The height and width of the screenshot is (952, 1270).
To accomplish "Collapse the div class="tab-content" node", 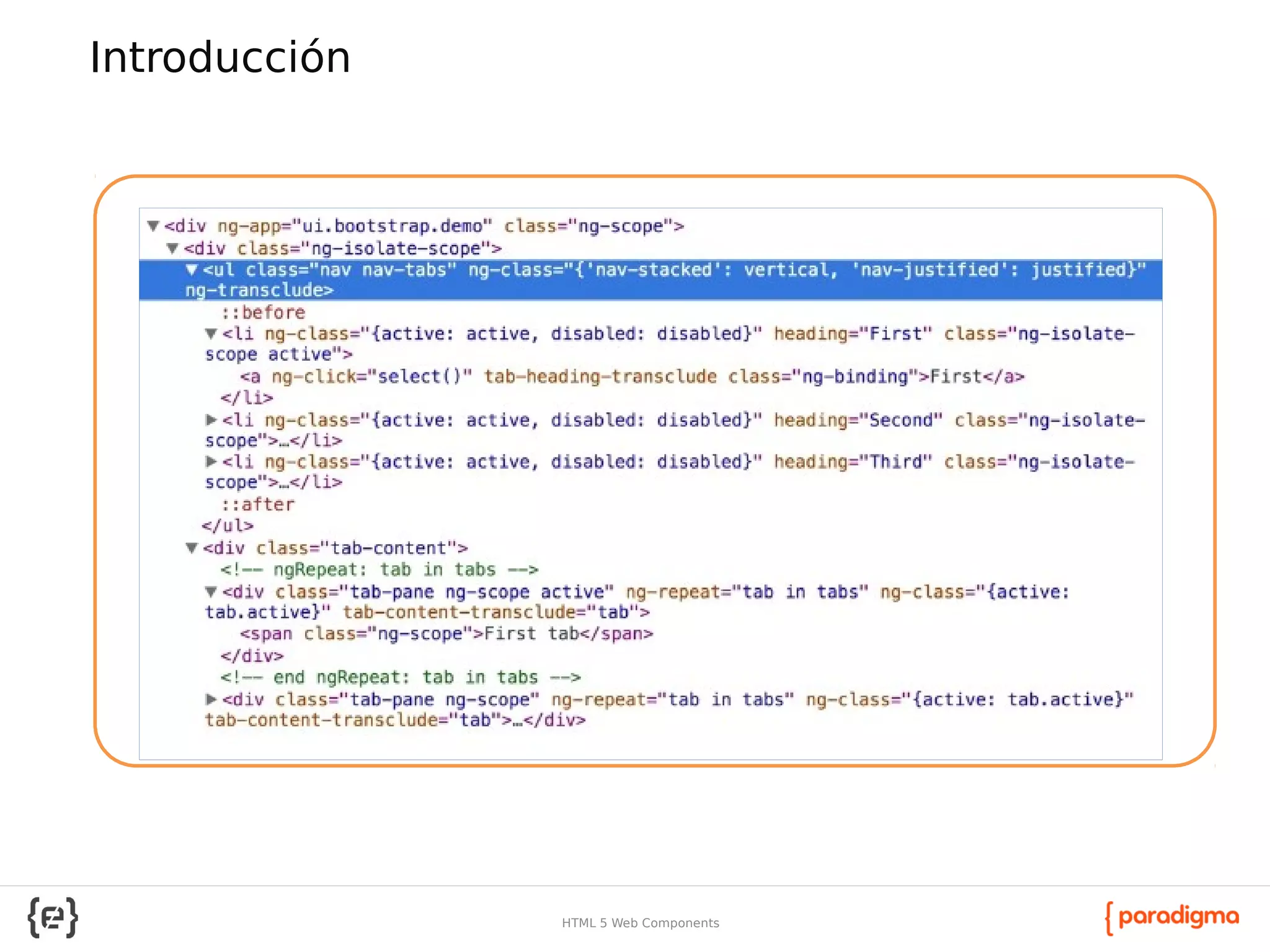I will (x=192, y=548).
